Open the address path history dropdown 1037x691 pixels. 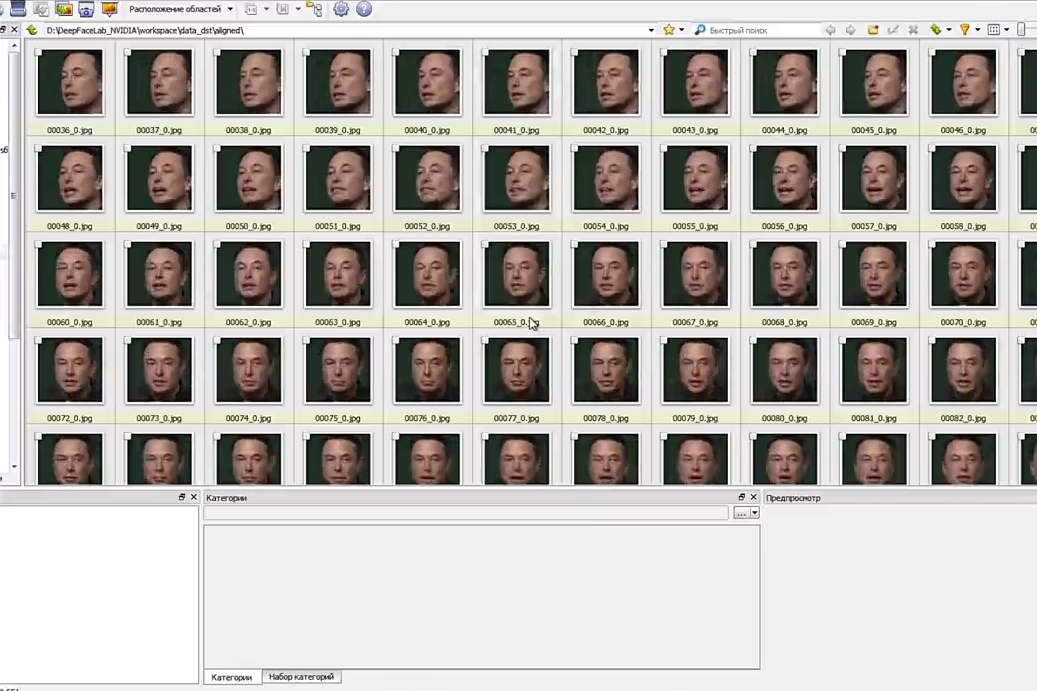pos(651,30)
